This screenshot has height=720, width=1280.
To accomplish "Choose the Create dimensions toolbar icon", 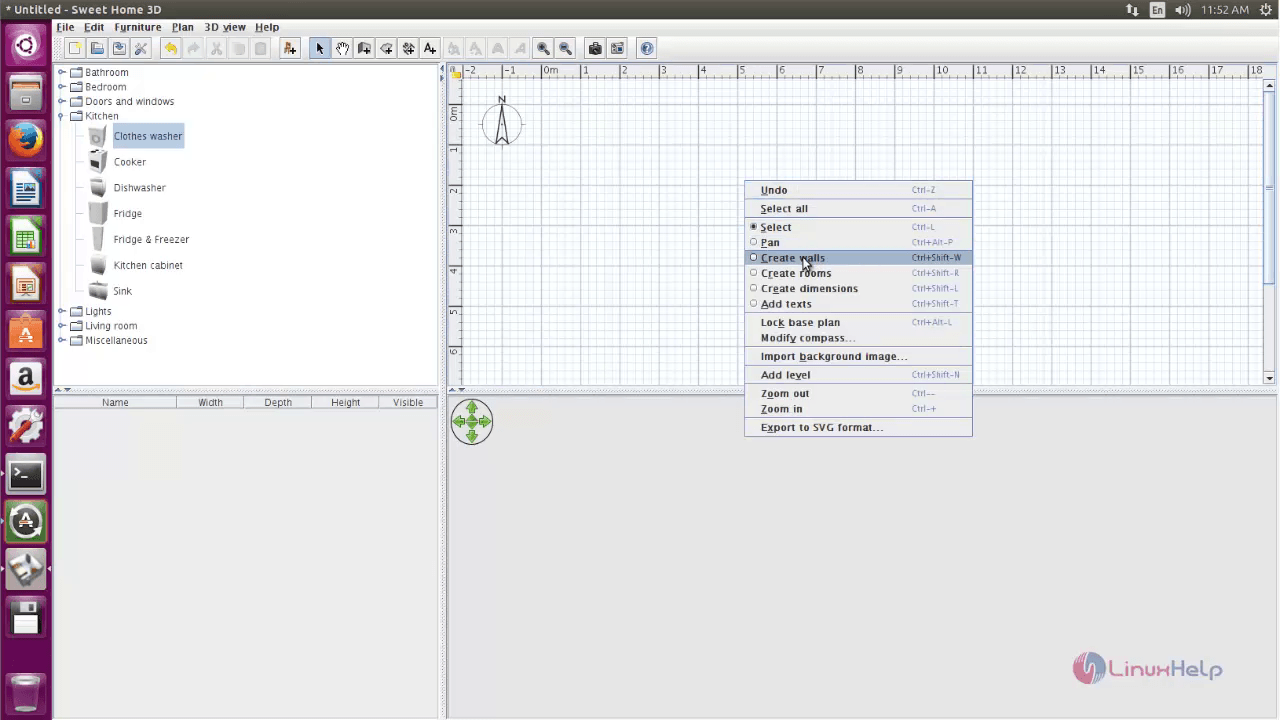I will pos(408,48).
